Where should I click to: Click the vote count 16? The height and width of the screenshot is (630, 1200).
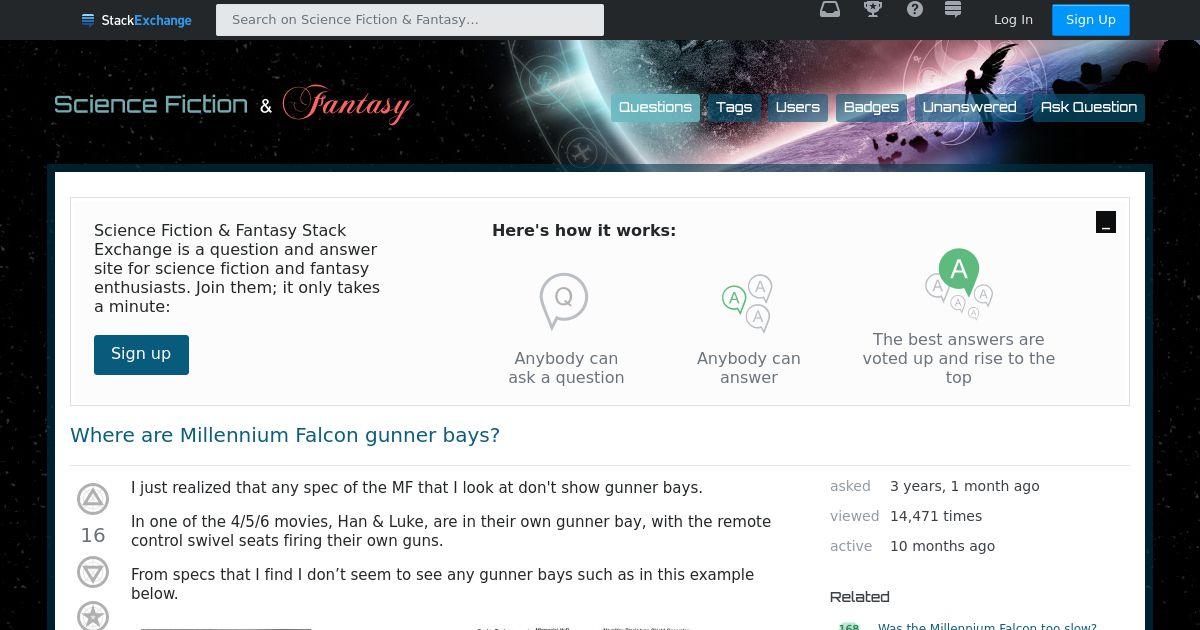click(x=93, y=536)
